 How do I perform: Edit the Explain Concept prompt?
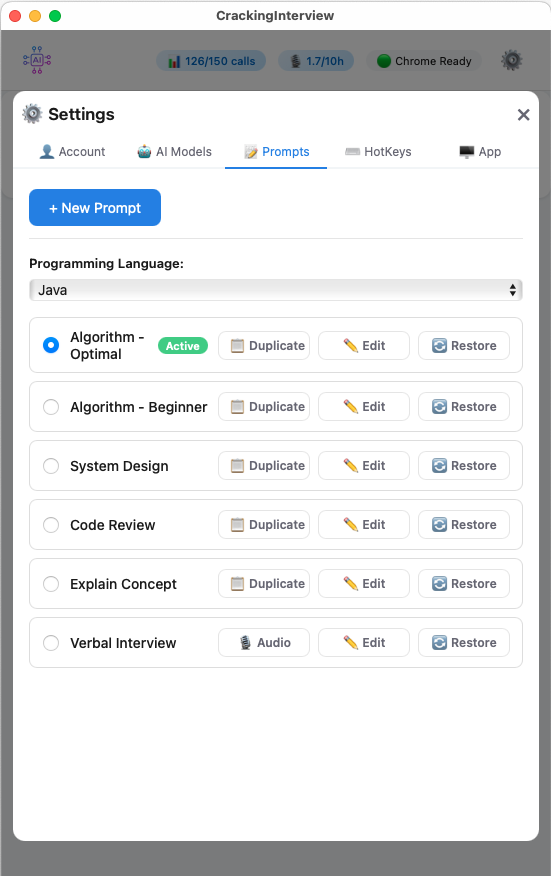coord(364,583)
